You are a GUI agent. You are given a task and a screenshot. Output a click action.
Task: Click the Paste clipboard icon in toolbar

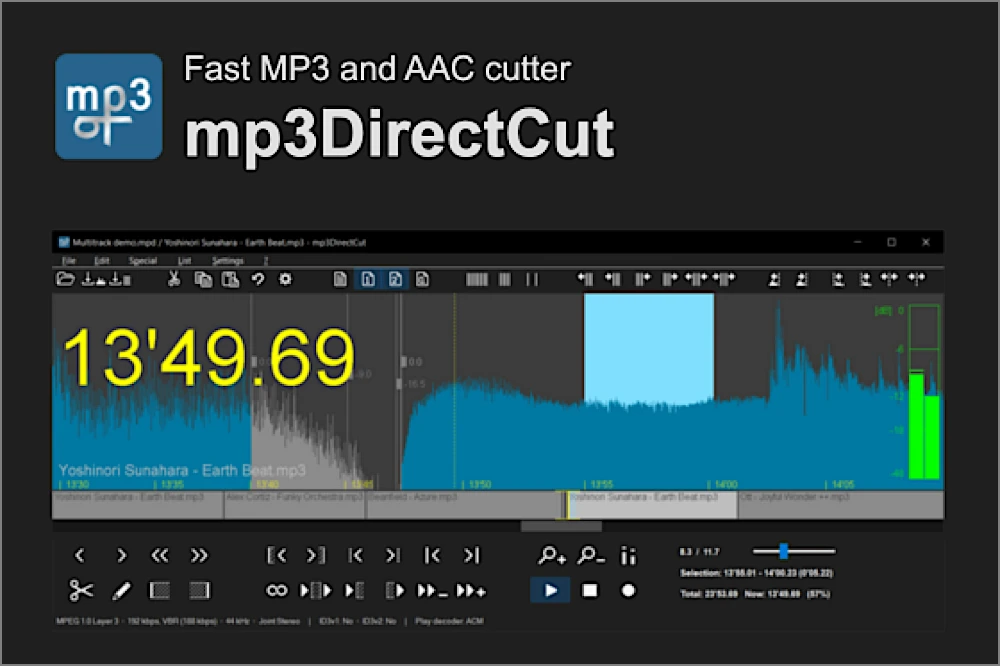click(x=230, y=279)
